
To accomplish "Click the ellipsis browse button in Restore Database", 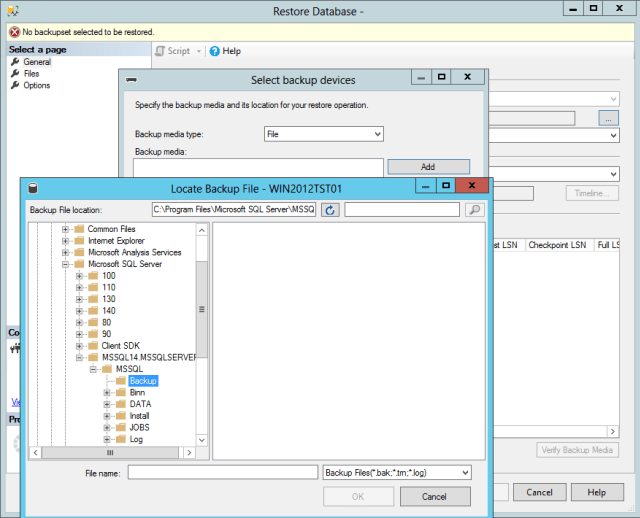I will click(x=608, y=118).
